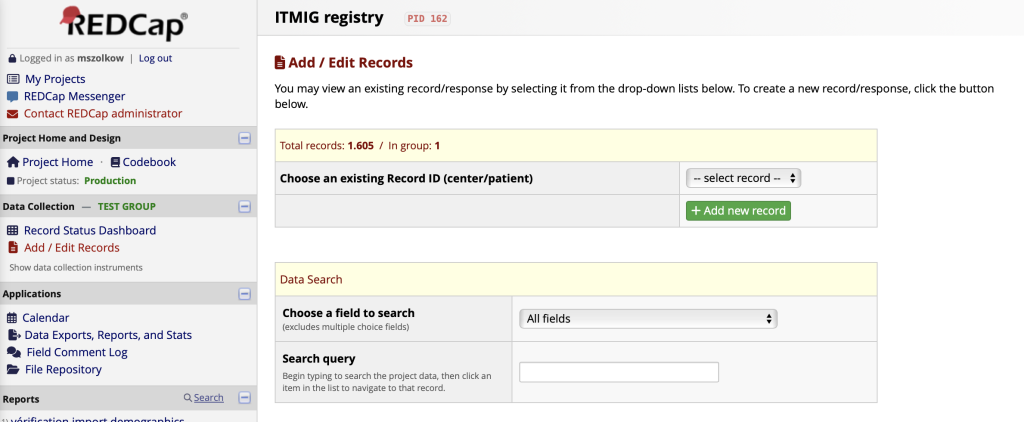Click the Search query text field
The width and height of the screenshot is (1024, 422).
(x=619, y=372)
